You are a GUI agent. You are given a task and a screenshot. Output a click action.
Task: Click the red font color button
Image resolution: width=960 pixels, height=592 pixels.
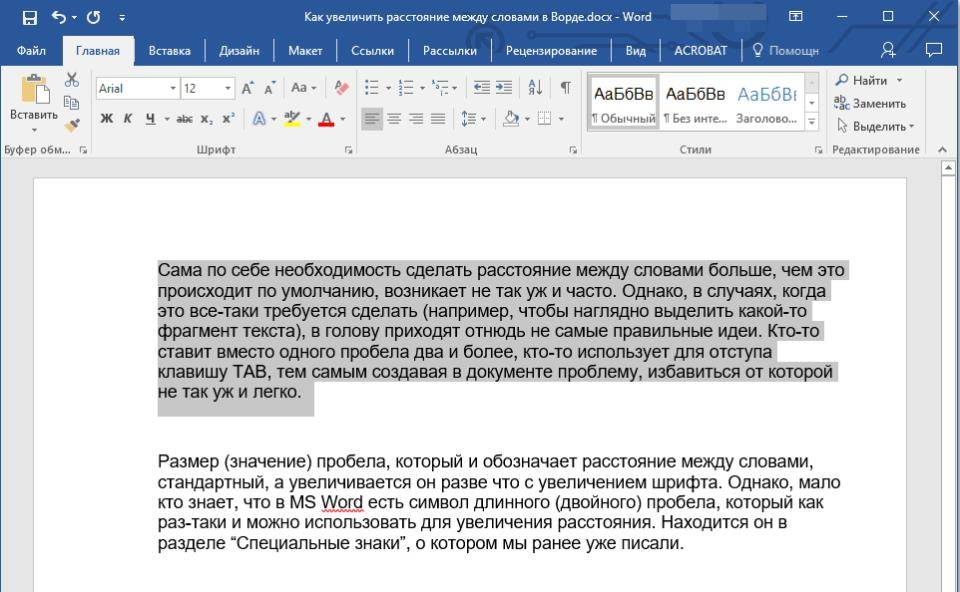click(326, 119)
